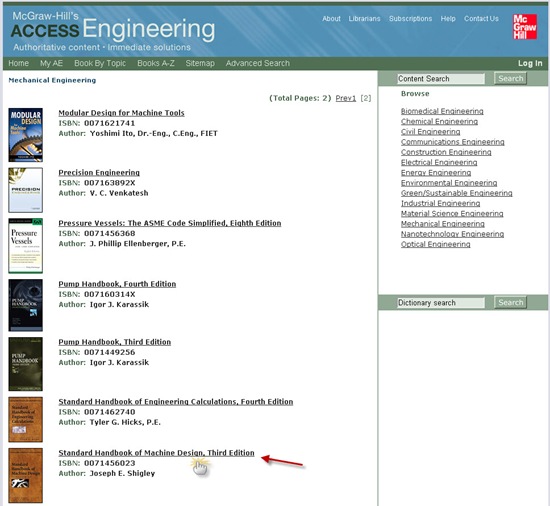The height and width of the screenshot is (506, 550).
Task: Click the Browse sidebar heading
Action: tap(415, 94)
